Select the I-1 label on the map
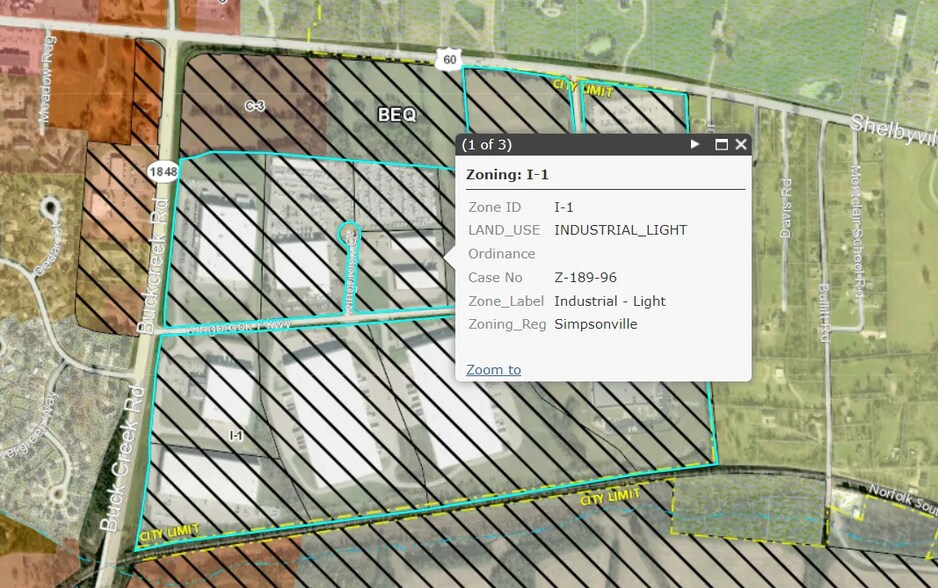 [236, 435]
